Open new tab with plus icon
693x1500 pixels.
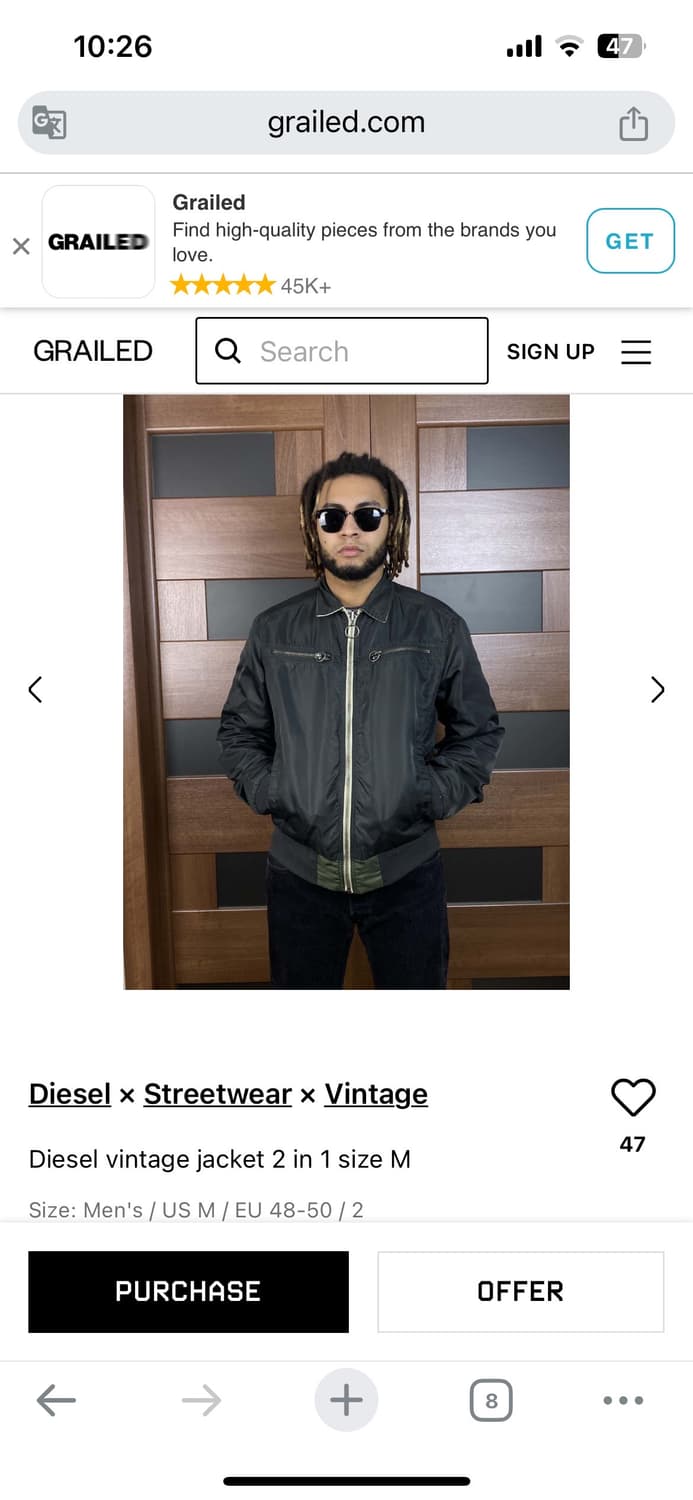(x=346, y=1400)
